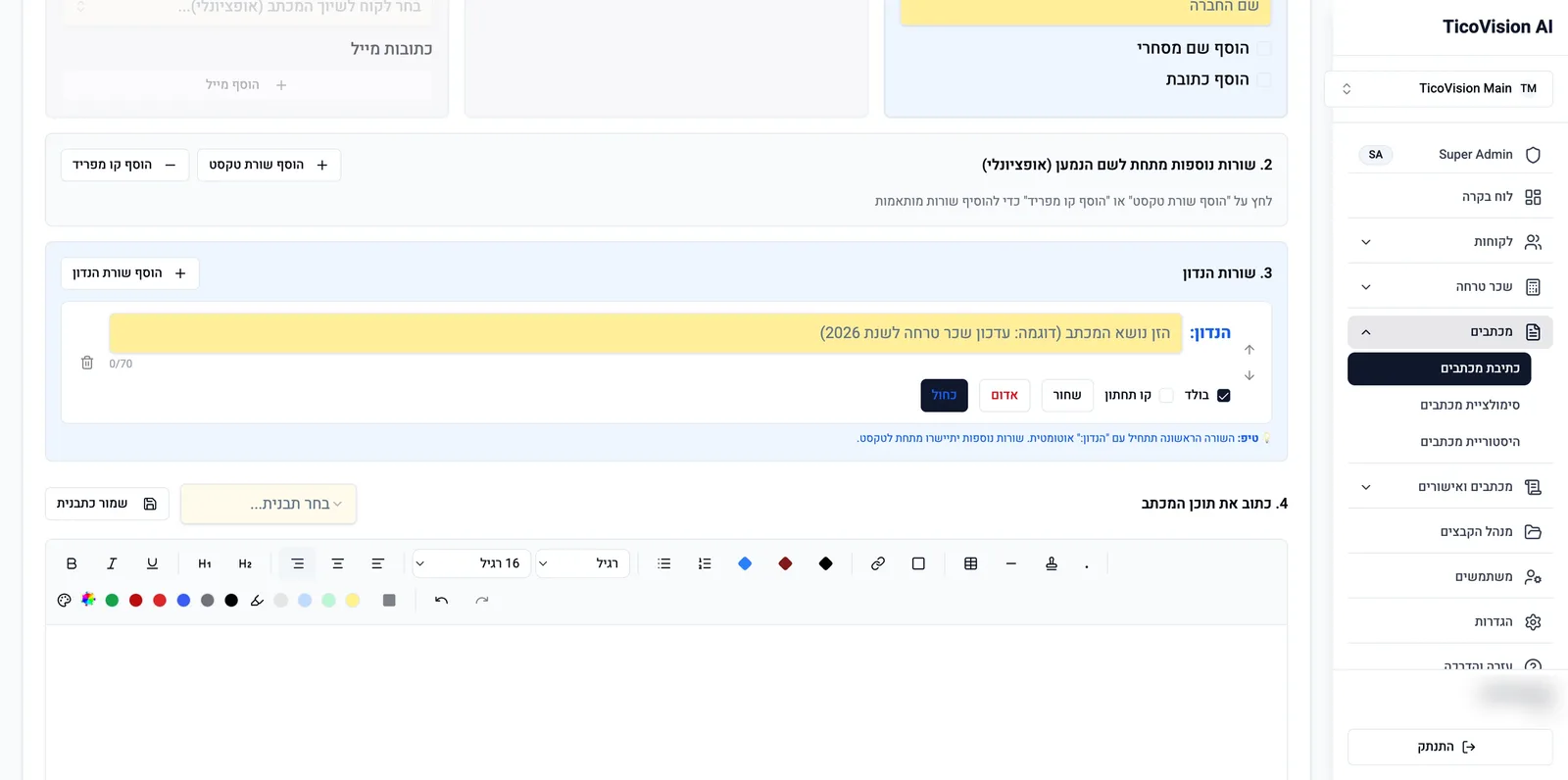Pick the black text color swatch
Viewport: 1568px width, 780px height.
click(231, 601)
